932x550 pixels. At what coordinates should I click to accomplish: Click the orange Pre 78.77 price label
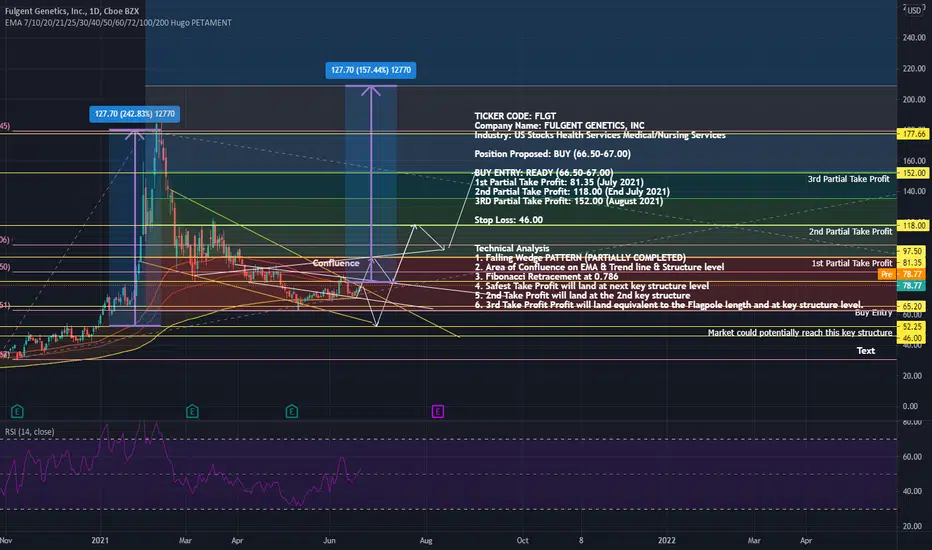pos(903,274)
